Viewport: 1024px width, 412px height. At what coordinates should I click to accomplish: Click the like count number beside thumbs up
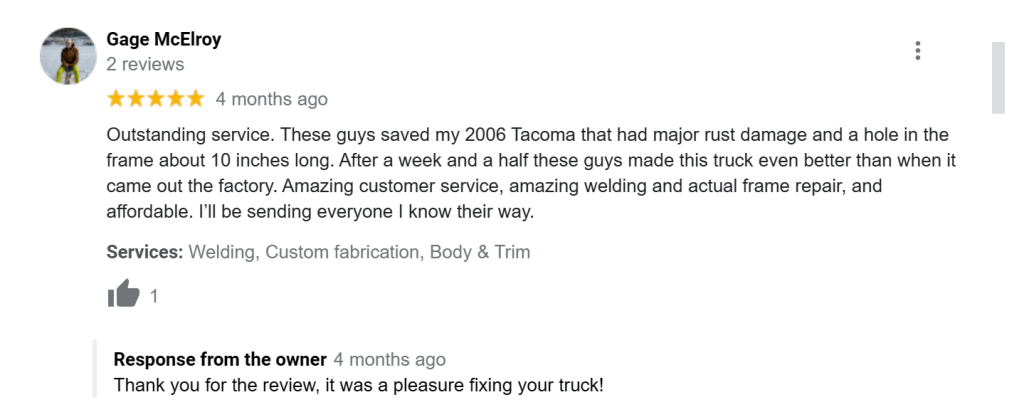[x=154, y=296]
